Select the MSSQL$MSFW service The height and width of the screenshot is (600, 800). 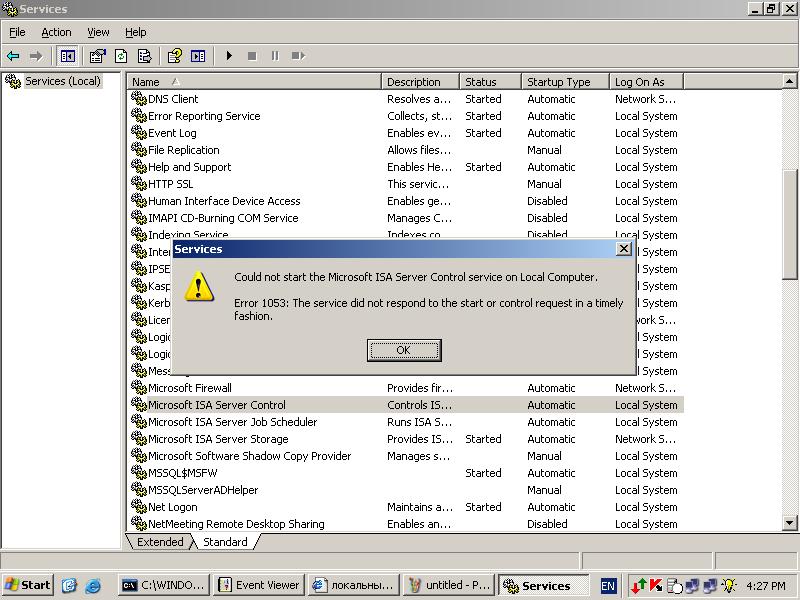pyautogui.click(x=183, y=473)
